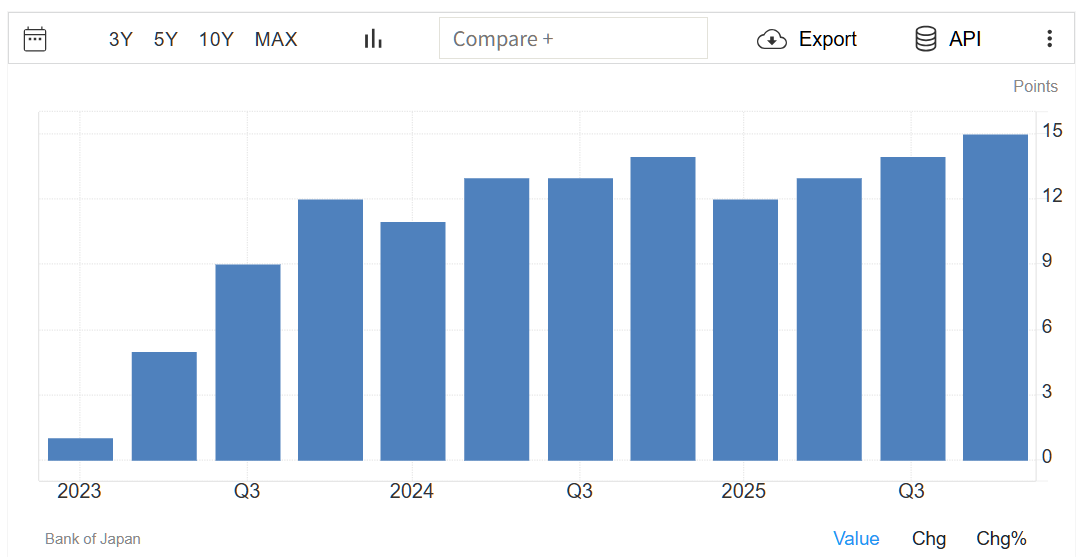Switch the view to Value
The height and width of the screenshot is (557, 1084).
point(856,539)
